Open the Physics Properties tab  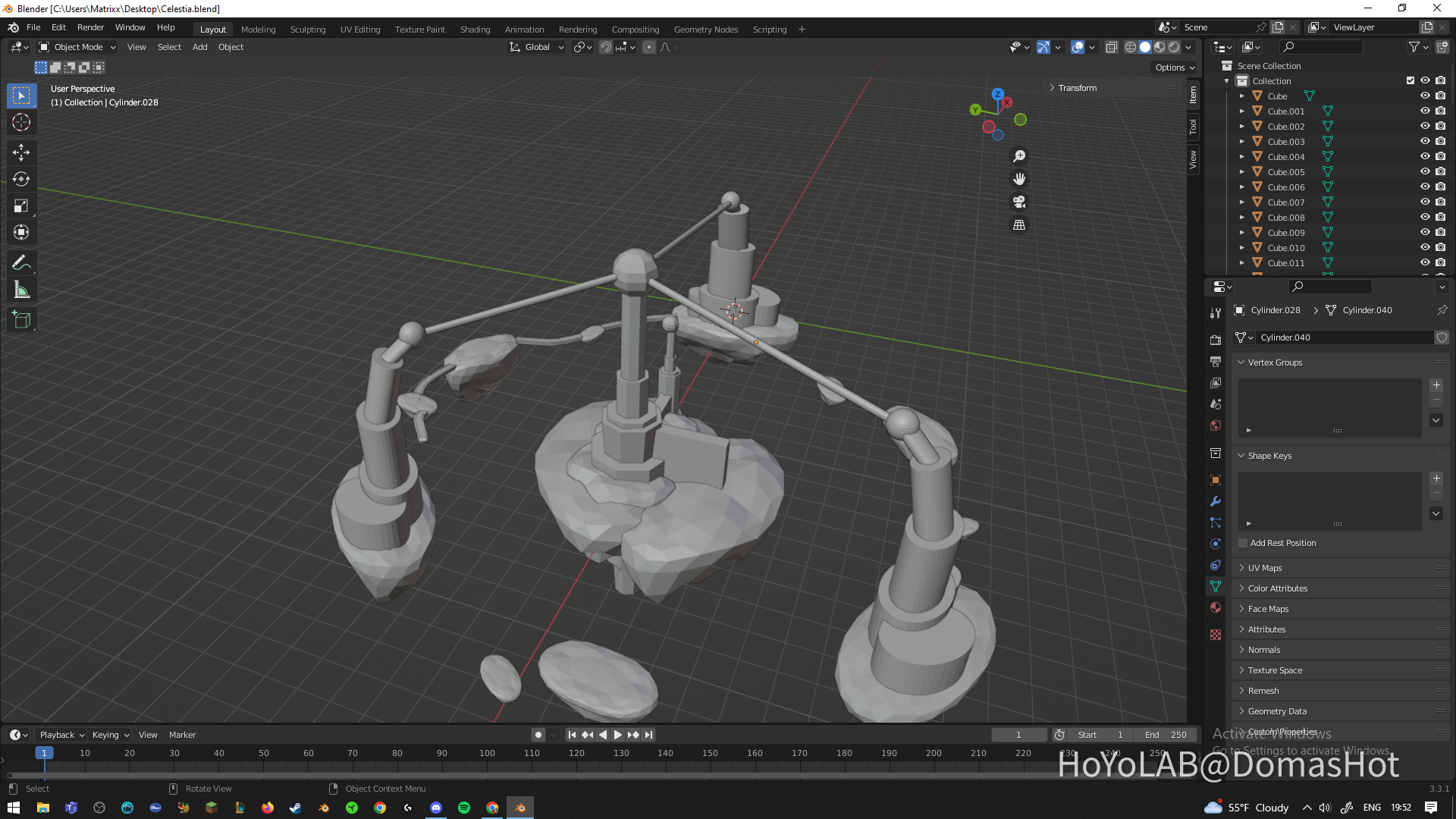coord(1215,544)
